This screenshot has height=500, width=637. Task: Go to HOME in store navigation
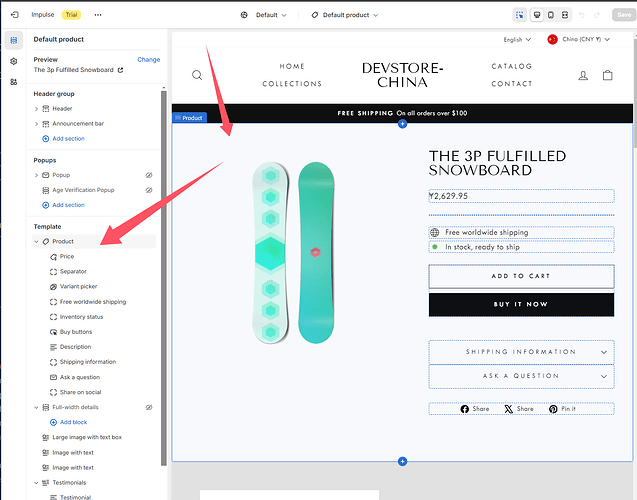292,66
